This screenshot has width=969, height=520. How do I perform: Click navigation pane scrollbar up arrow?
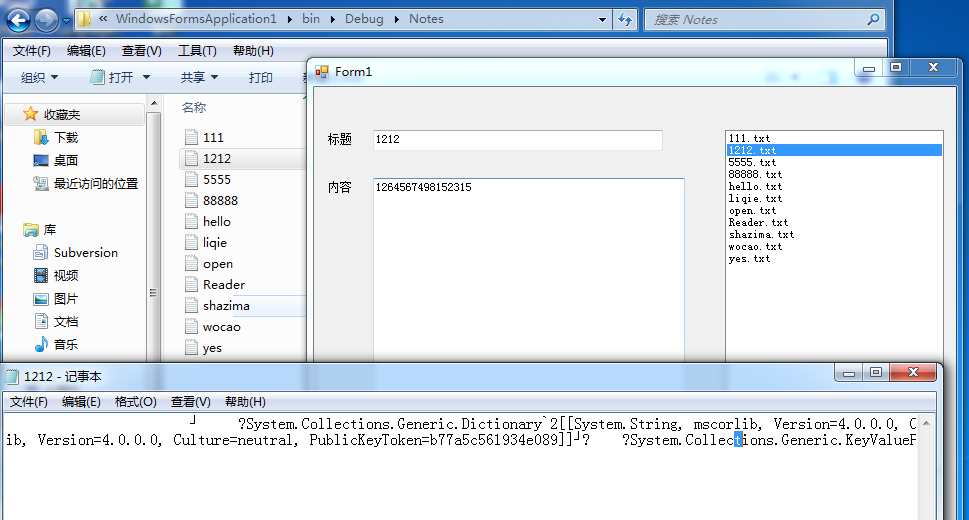pyautogui.click(x=154, y=103)
